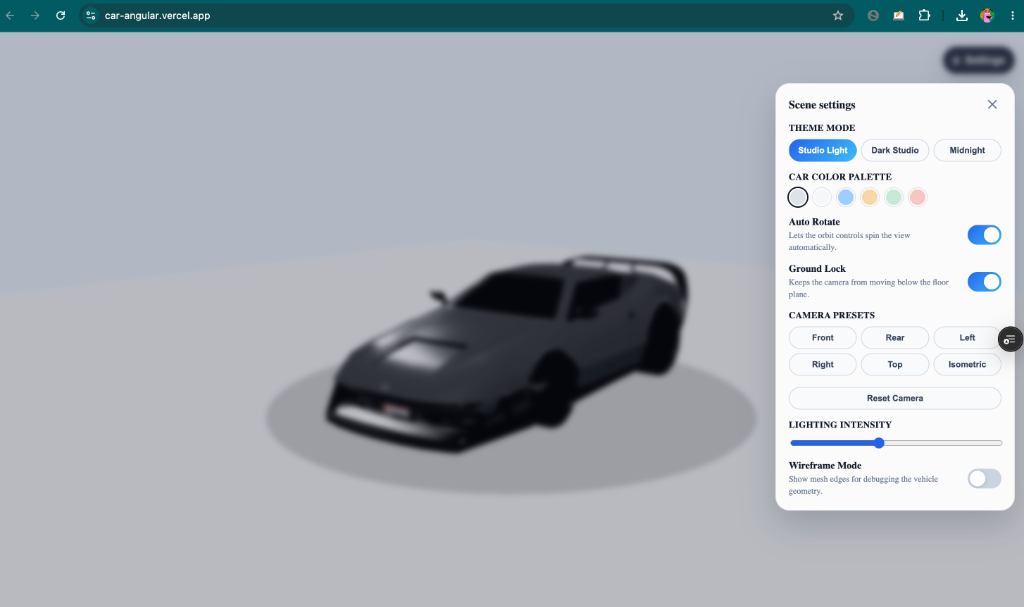
Task: Set camera to Front preset
Action: [822, 338]
